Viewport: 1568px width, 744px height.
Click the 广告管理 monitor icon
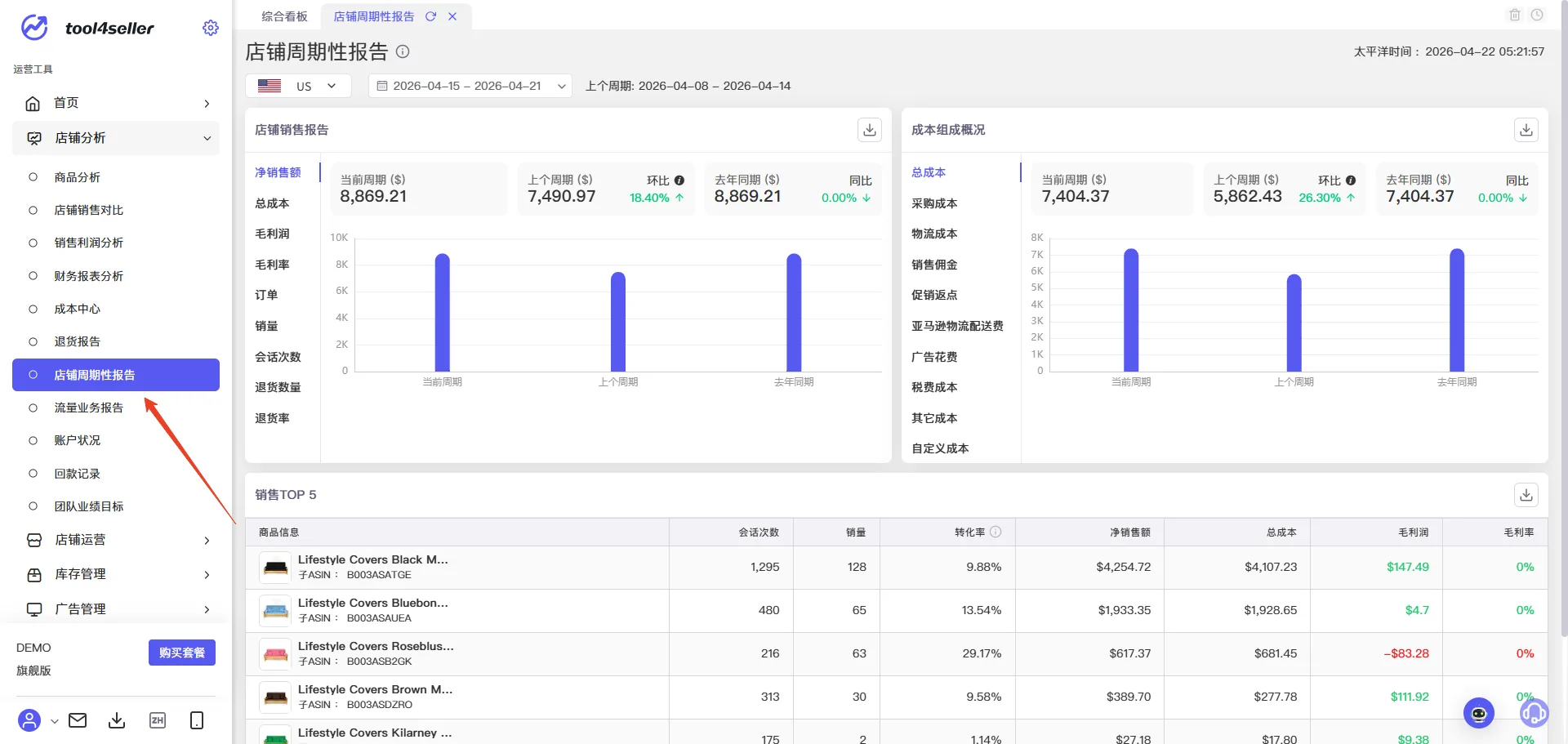tap(34, 609)
